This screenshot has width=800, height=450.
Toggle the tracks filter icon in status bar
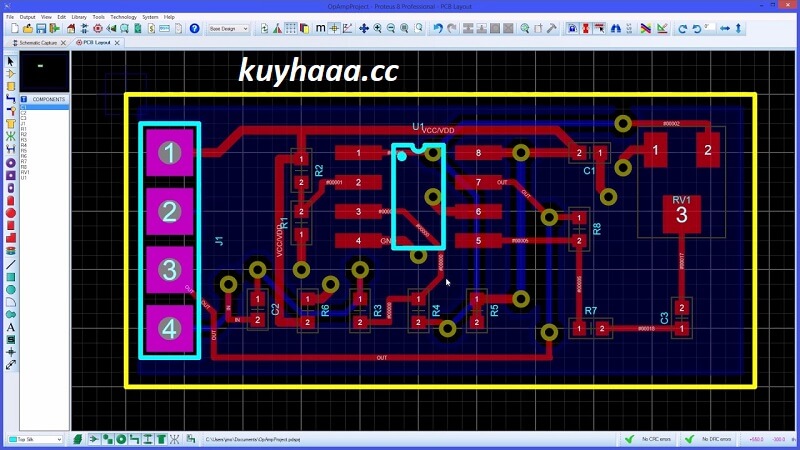click(134, 439)
